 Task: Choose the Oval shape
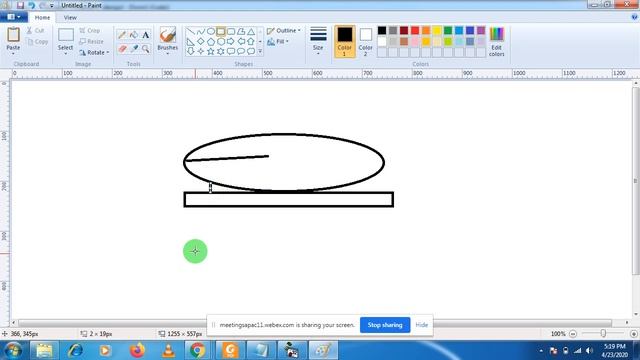click(211, 31)
